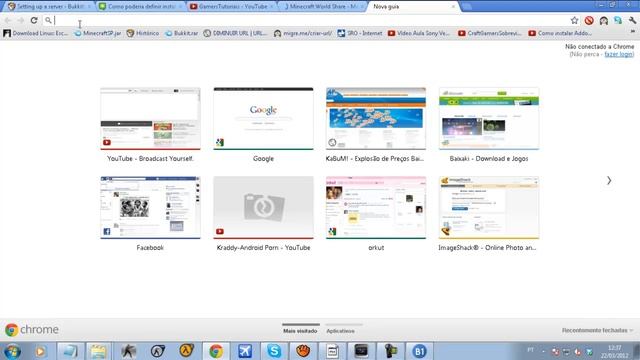Open the CraftGamersSobrevi... bookmark

click(x=490, y=33)
